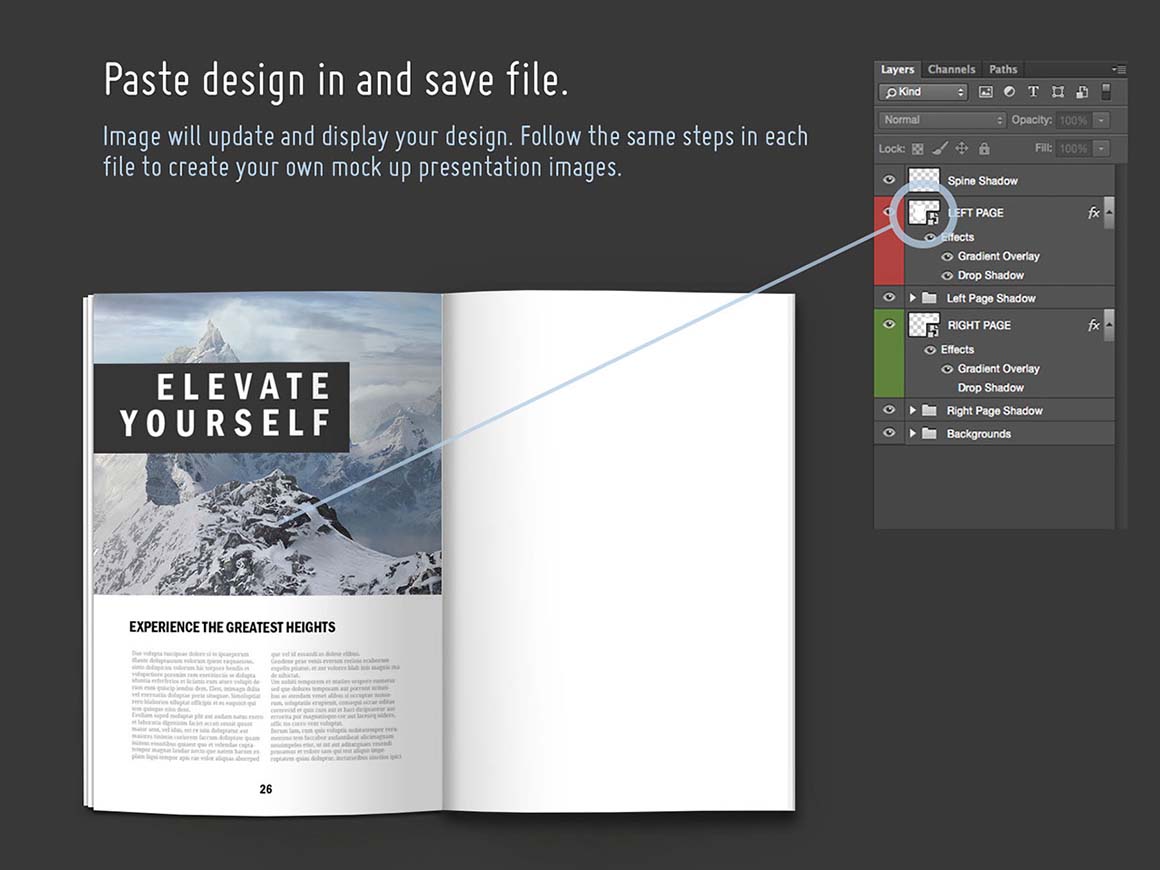The width and height of the screenshot is (1160, 870).
Task: Click the adjustment layer filter icon
Action: 1009,92
